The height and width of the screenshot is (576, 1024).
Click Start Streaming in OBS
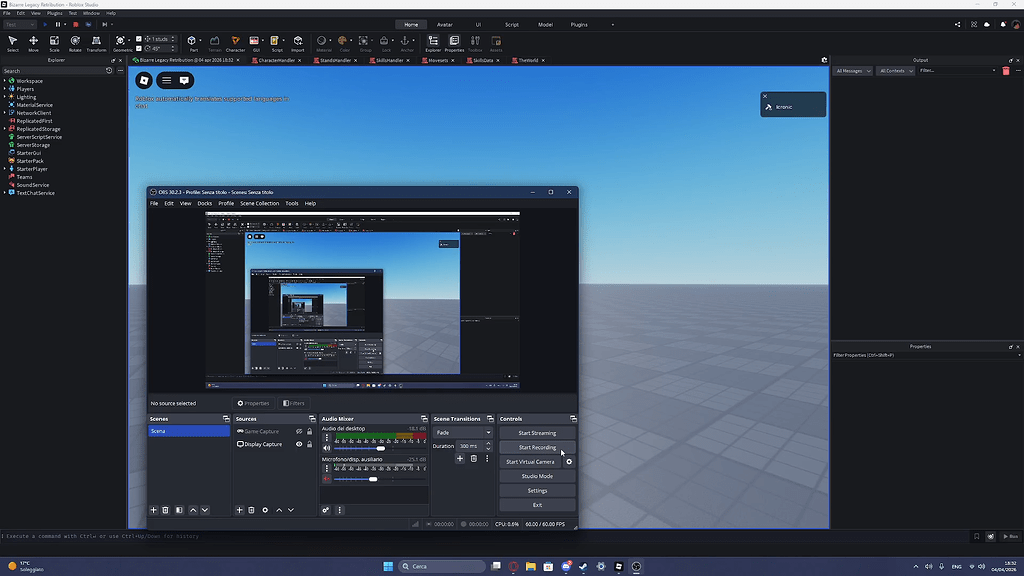[x=537, y=433]
